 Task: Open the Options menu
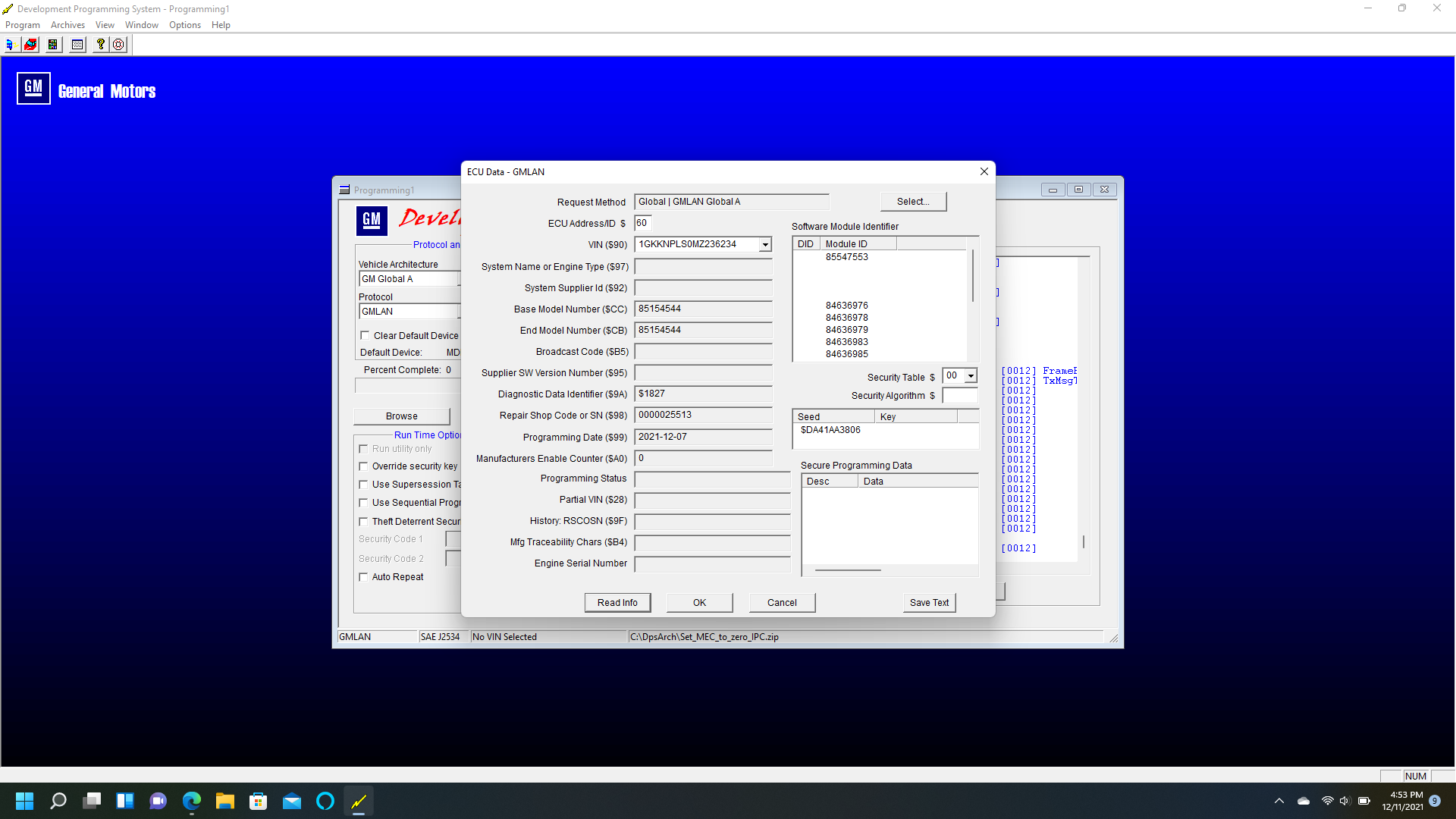[184, 24]
